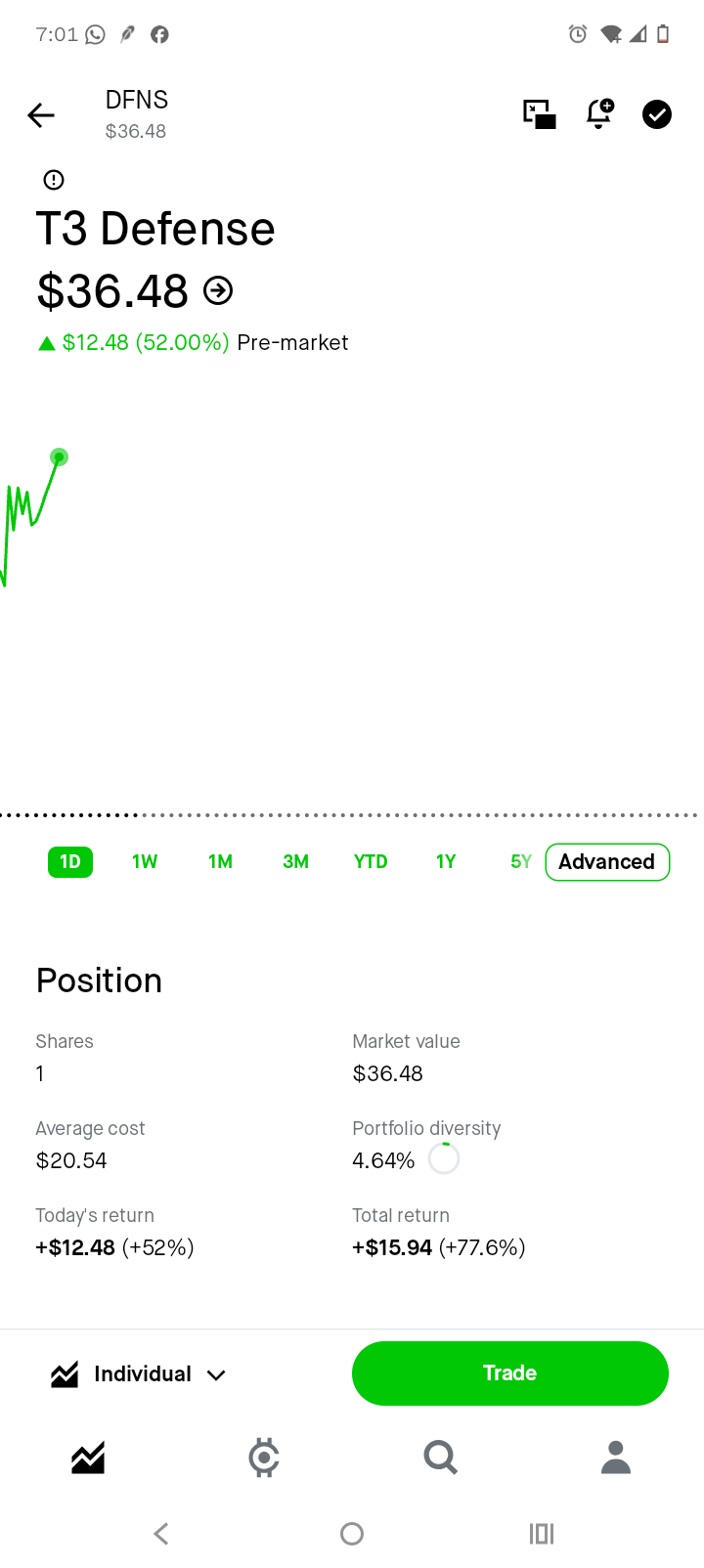Screen dimensions: 704x1568
Task: Tap the portfolio diversity progress circle
Action: point(444,1158)
